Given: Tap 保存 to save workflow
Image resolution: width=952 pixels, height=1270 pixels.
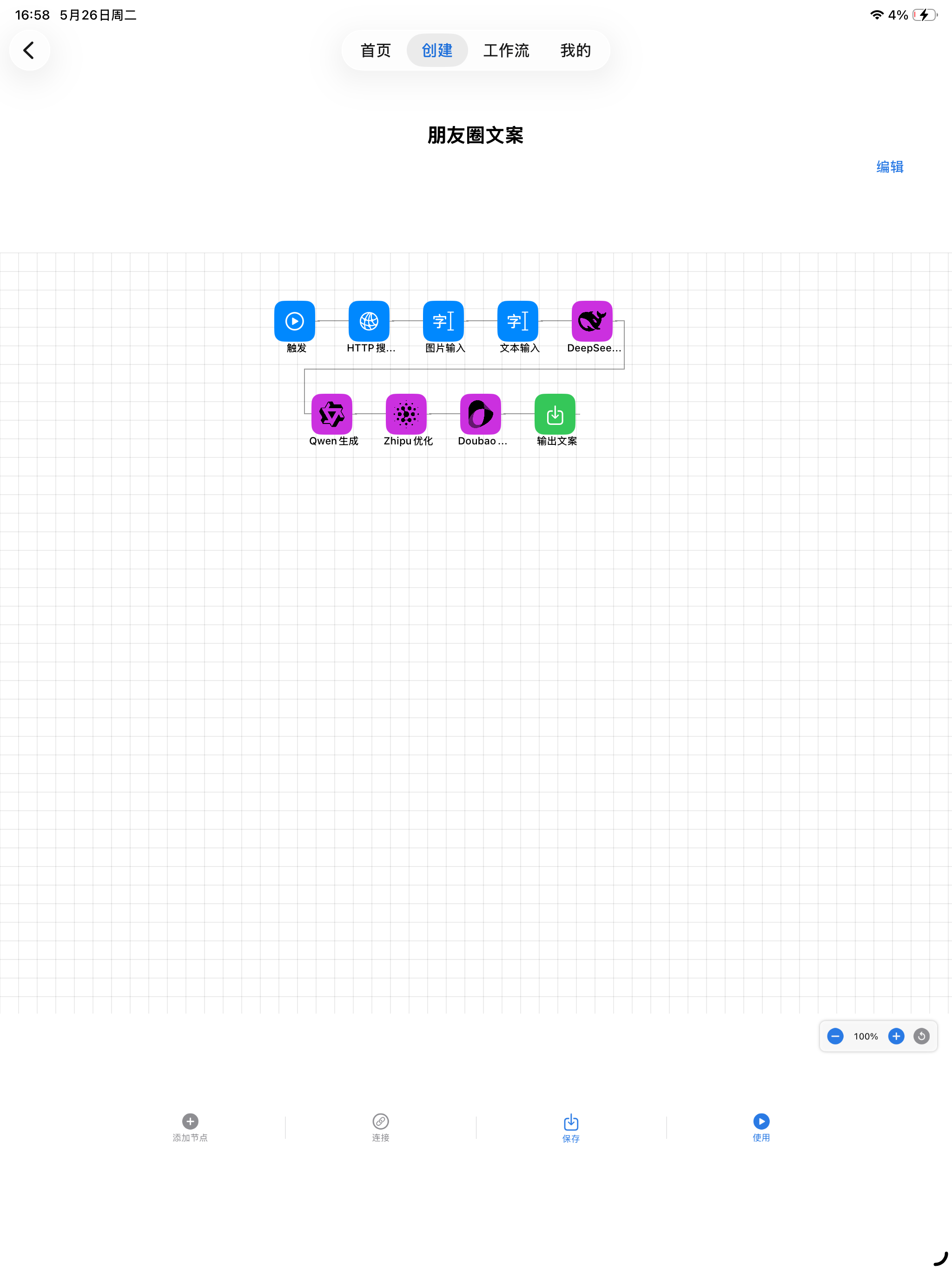Looking at the screenshot, I should [x=571, y=1129].
